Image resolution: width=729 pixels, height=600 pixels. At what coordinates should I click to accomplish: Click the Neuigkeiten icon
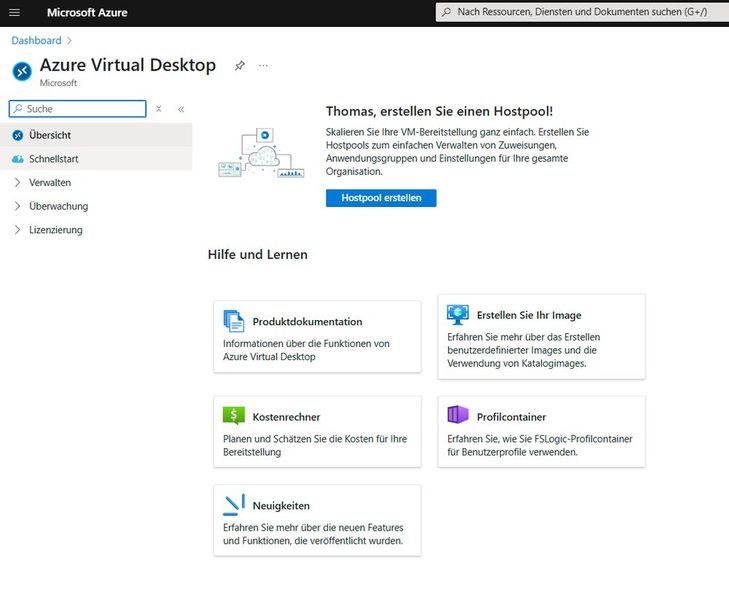[234, 505]
